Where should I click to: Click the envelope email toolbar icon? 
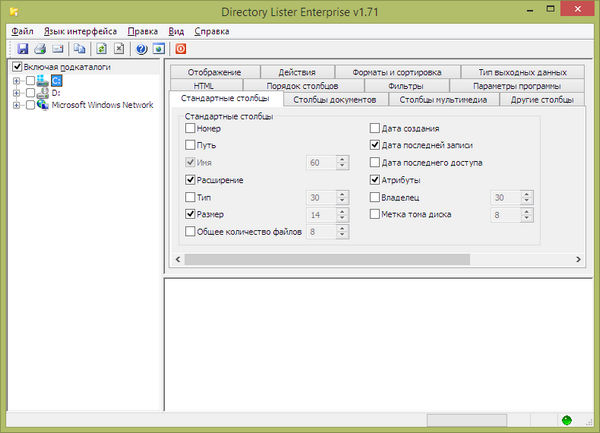(58, 48)
